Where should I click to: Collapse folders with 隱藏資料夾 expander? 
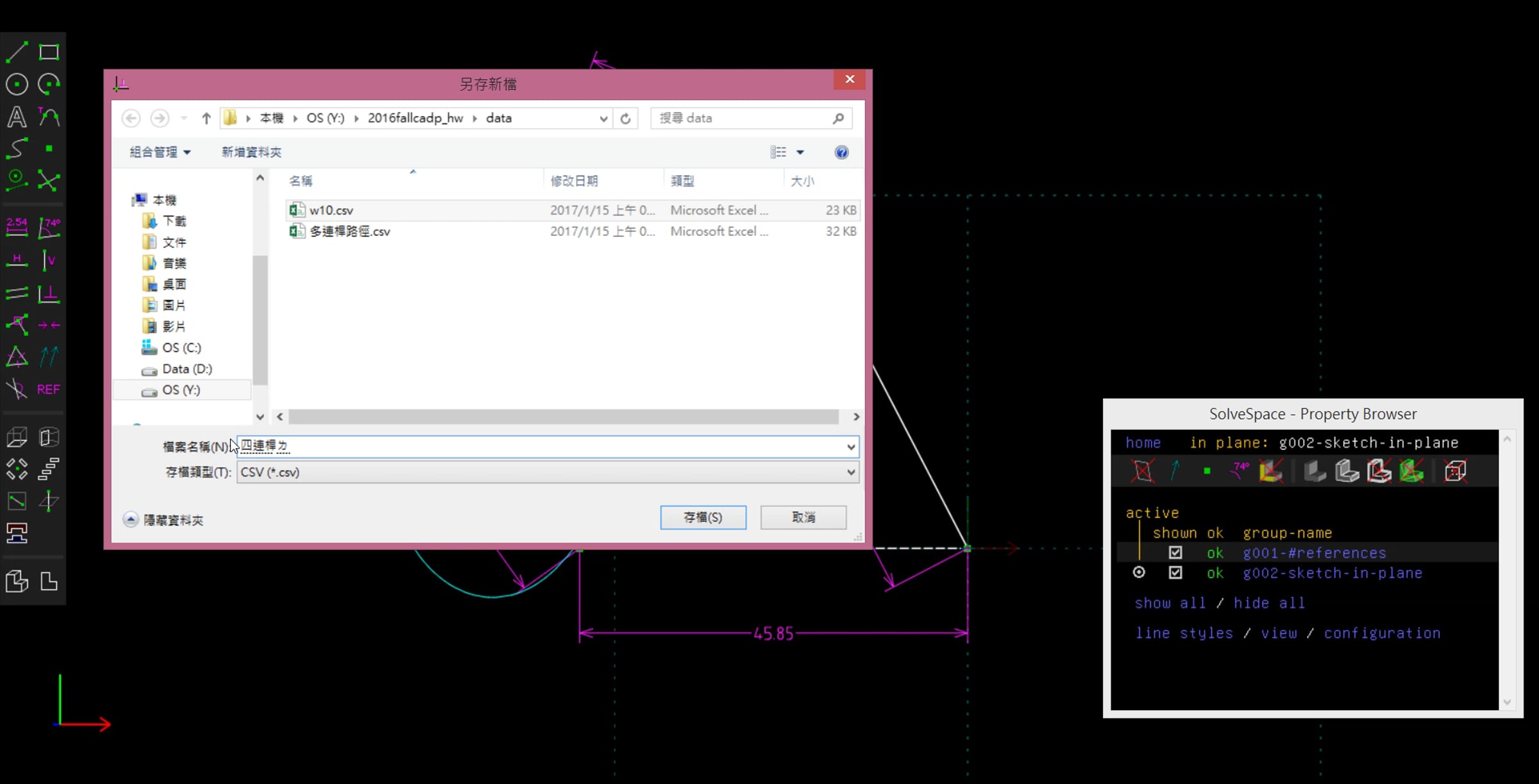point(164,520)
